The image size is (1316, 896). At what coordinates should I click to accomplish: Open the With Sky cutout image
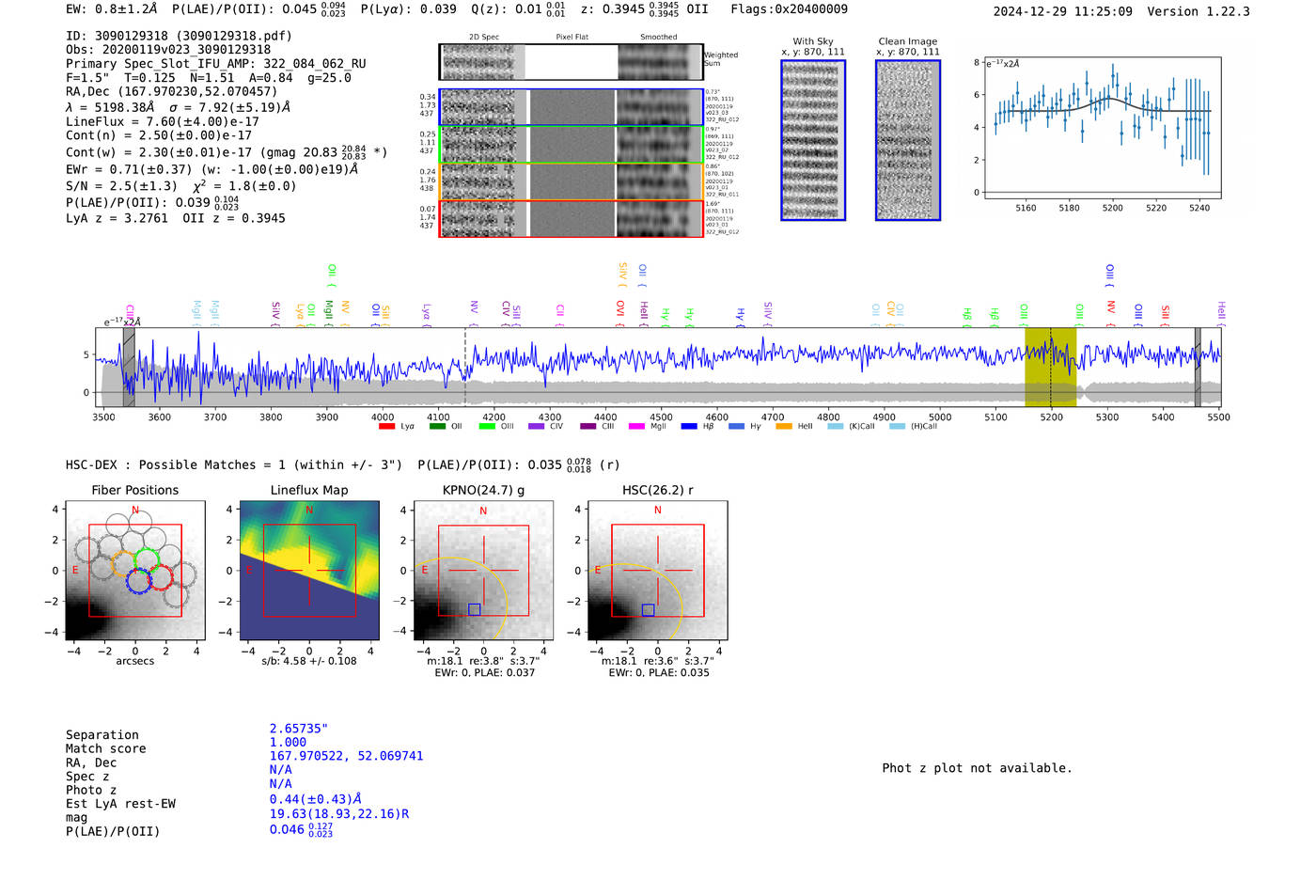click(813, 141)
